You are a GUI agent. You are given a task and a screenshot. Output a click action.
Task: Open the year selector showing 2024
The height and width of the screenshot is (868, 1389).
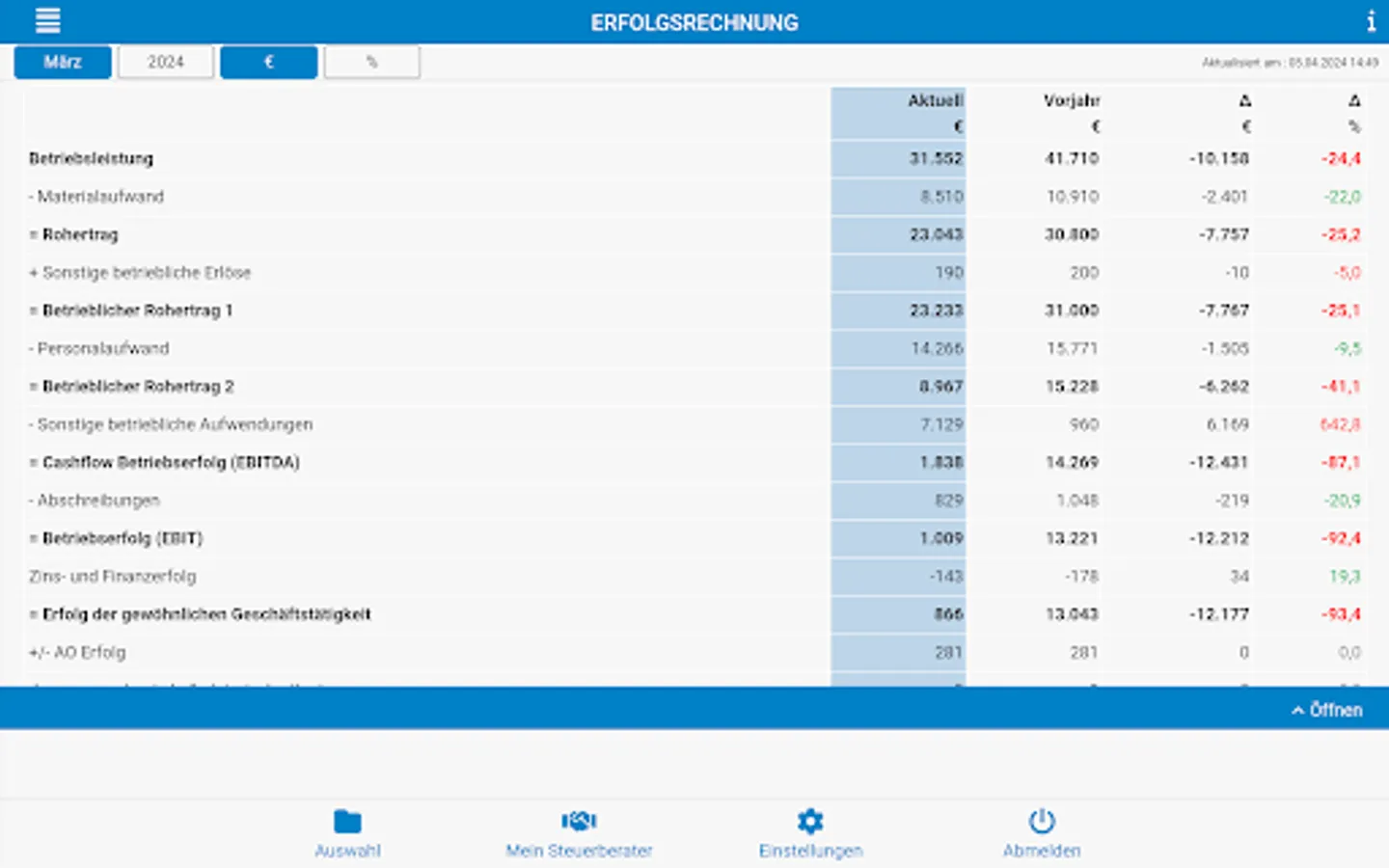coord(165,61)
